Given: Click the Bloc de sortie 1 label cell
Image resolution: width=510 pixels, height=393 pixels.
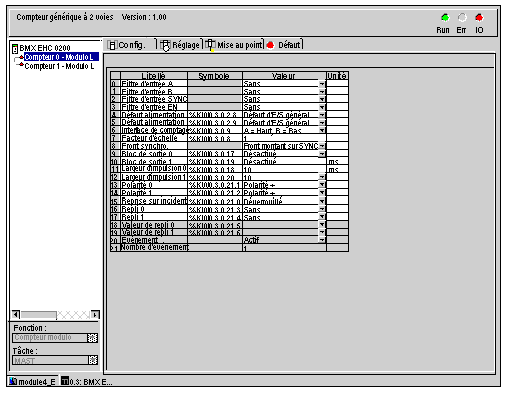Looking at the screenshot, I should point(154,161).
